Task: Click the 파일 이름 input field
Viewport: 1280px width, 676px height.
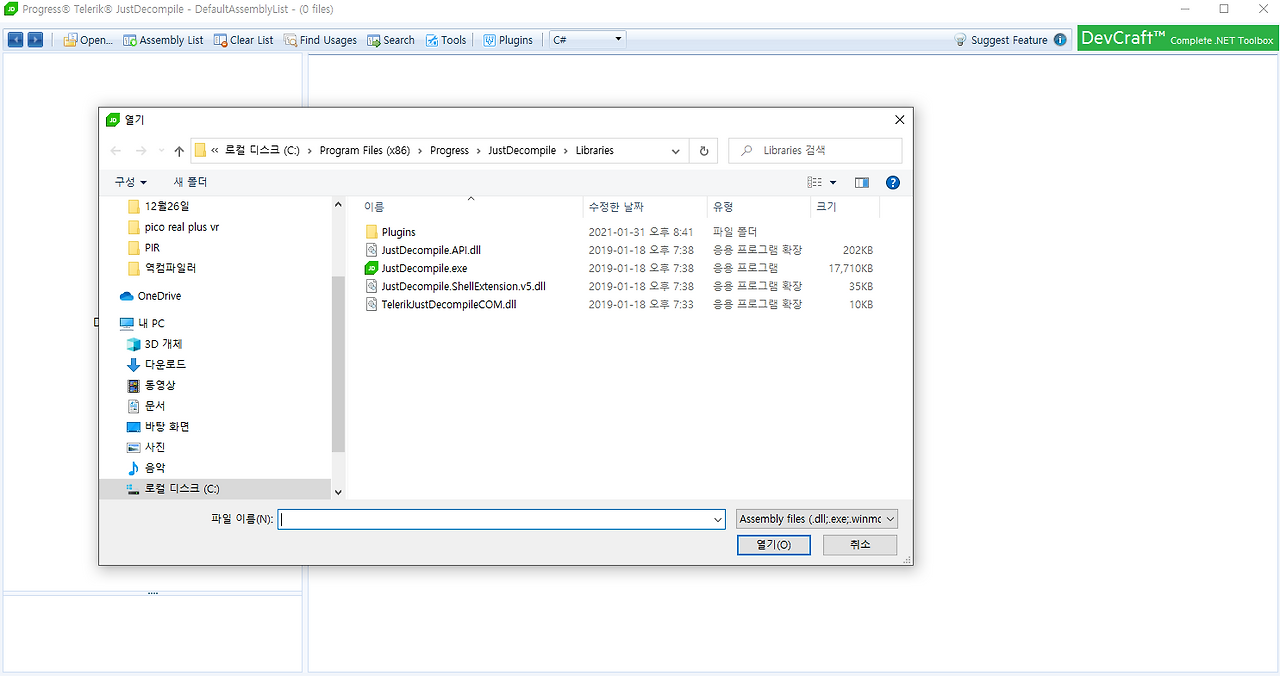Action: coord(501,519)
